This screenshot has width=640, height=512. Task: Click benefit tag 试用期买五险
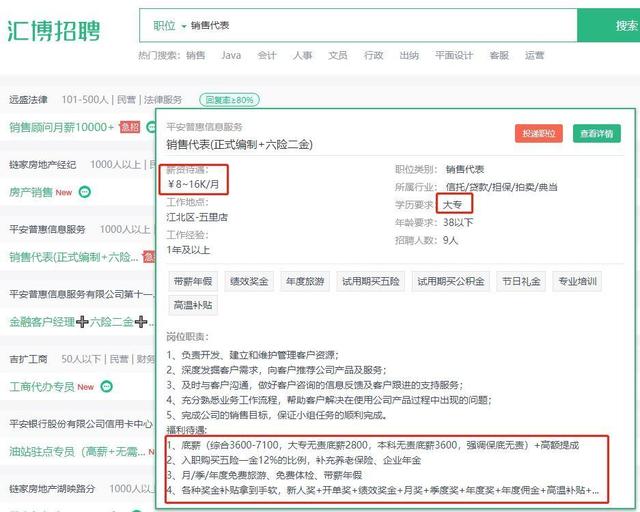click(371, 281)
